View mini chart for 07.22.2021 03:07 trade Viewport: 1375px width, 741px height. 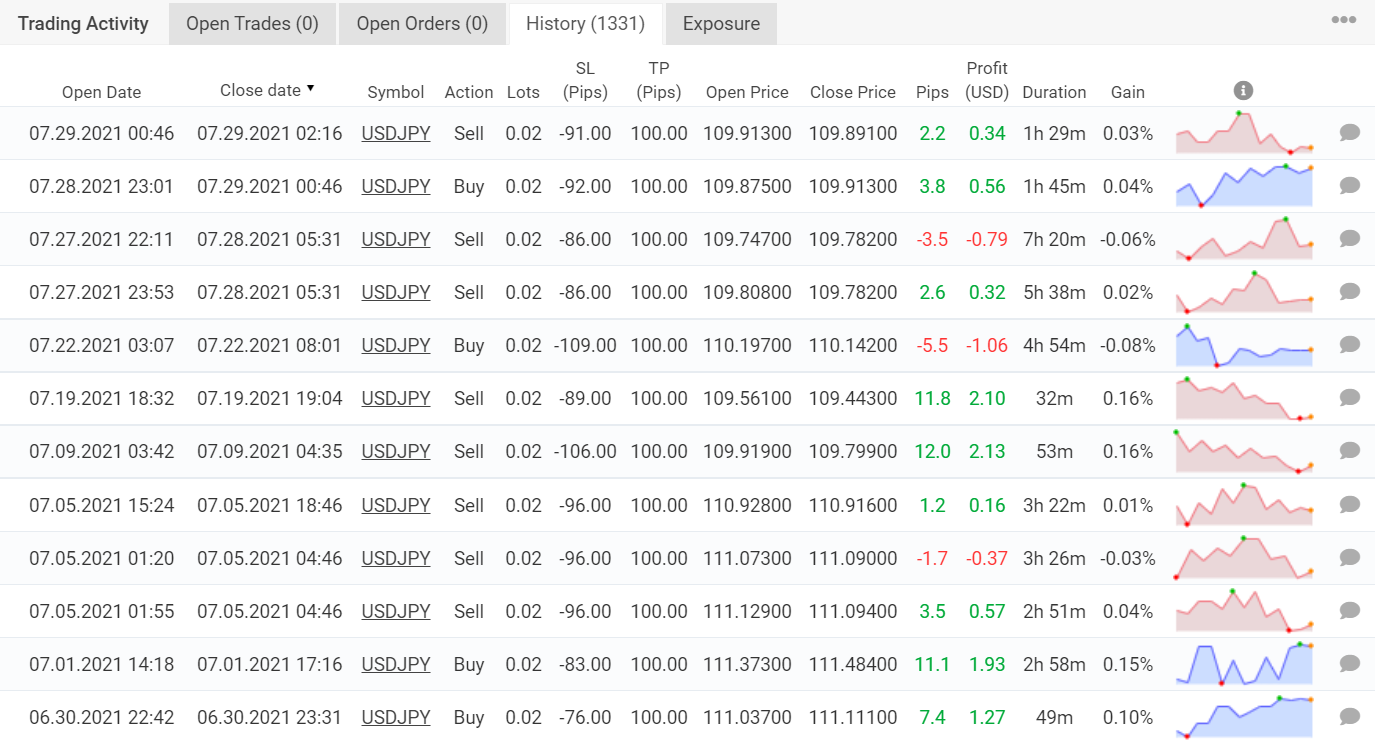[1244, 345]
